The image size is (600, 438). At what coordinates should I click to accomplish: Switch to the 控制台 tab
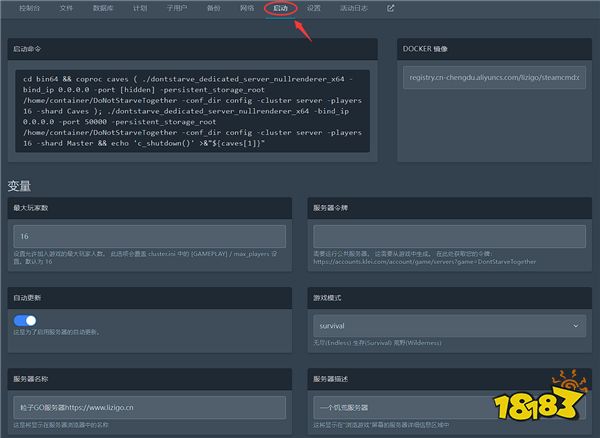point(30,8)
